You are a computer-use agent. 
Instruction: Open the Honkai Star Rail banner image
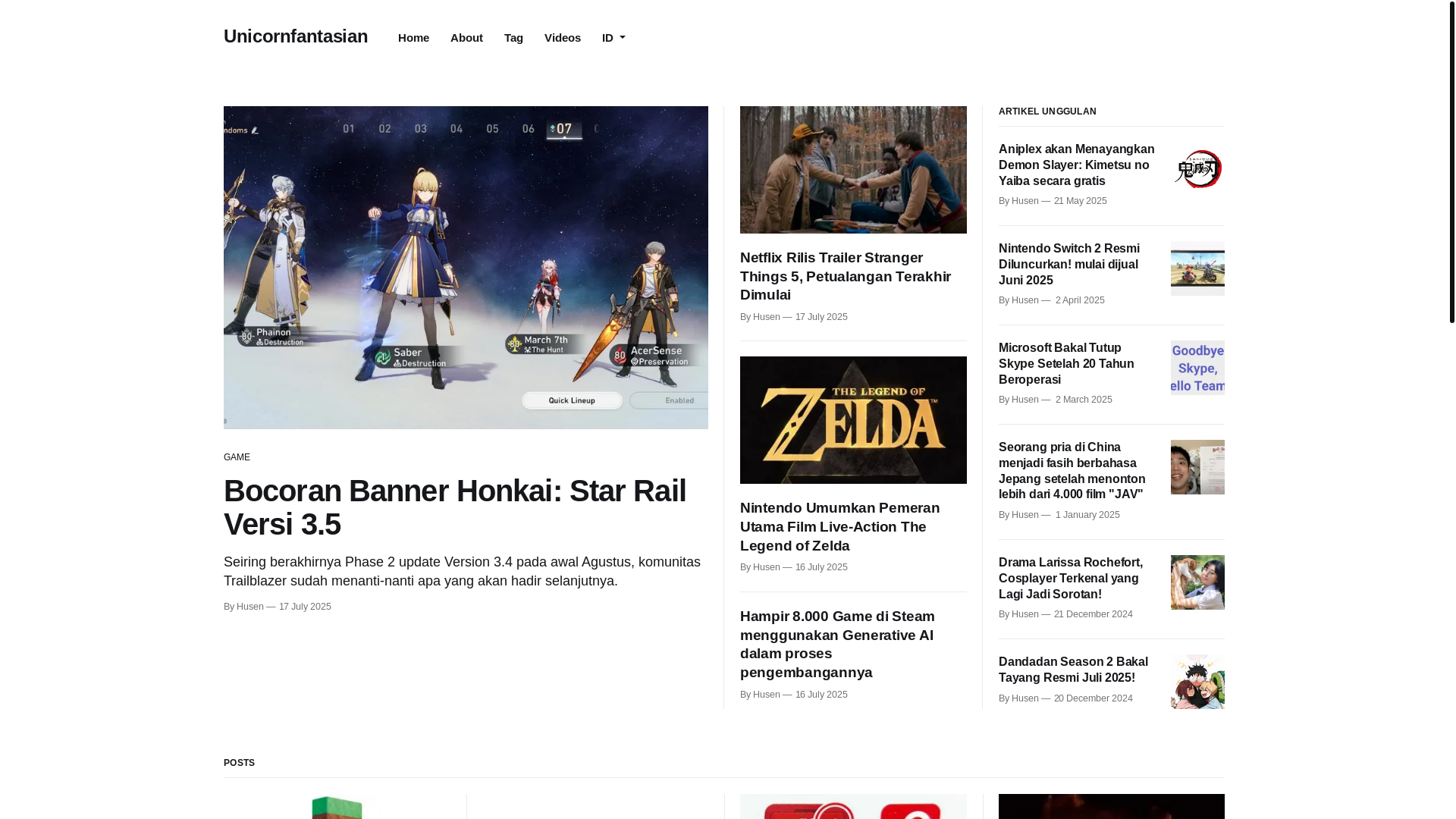466,268
